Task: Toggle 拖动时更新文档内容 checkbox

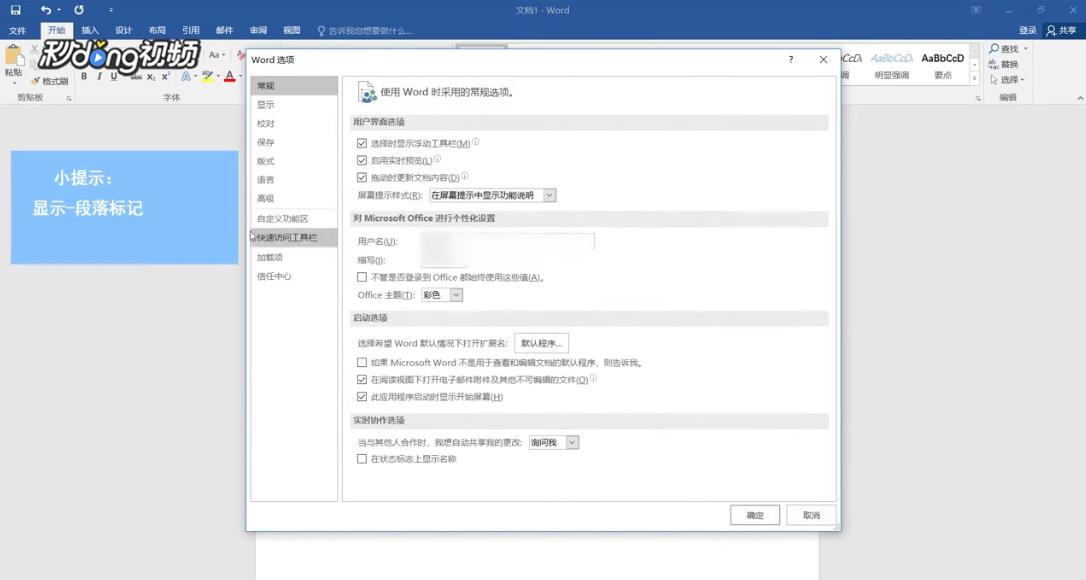Action: click(x=362, y=177)
